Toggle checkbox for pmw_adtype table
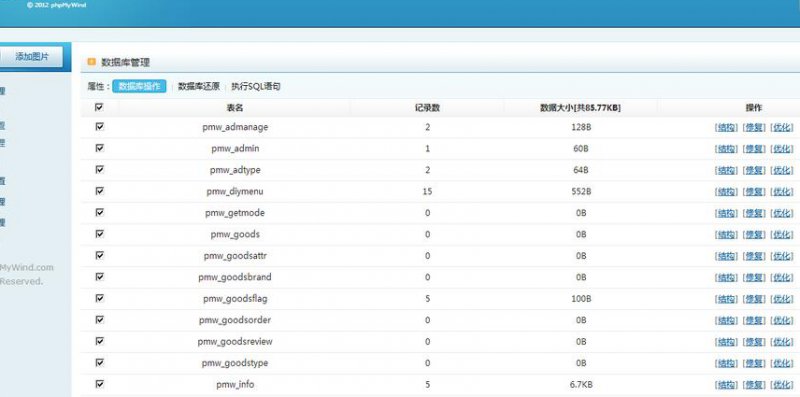This screenshot has height=397, width=800. 99,169
